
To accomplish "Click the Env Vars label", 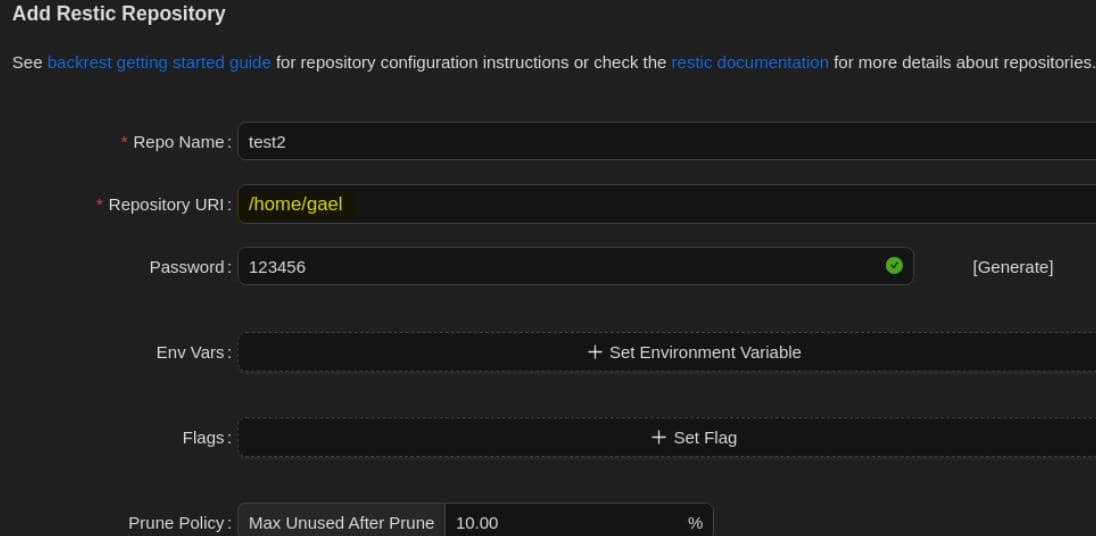I will click(x=191, y=352).
